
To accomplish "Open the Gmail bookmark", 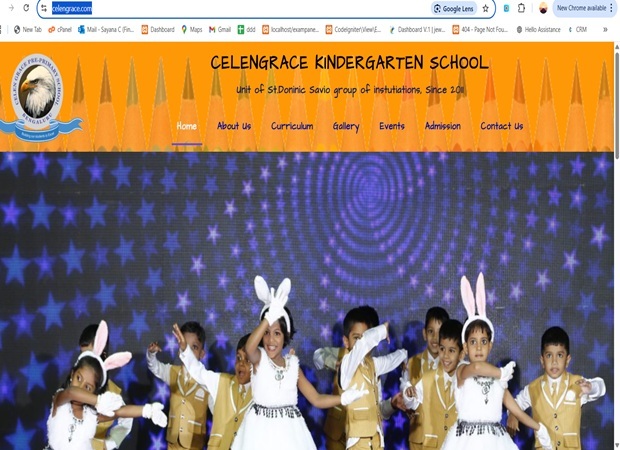I will (219, 30).
